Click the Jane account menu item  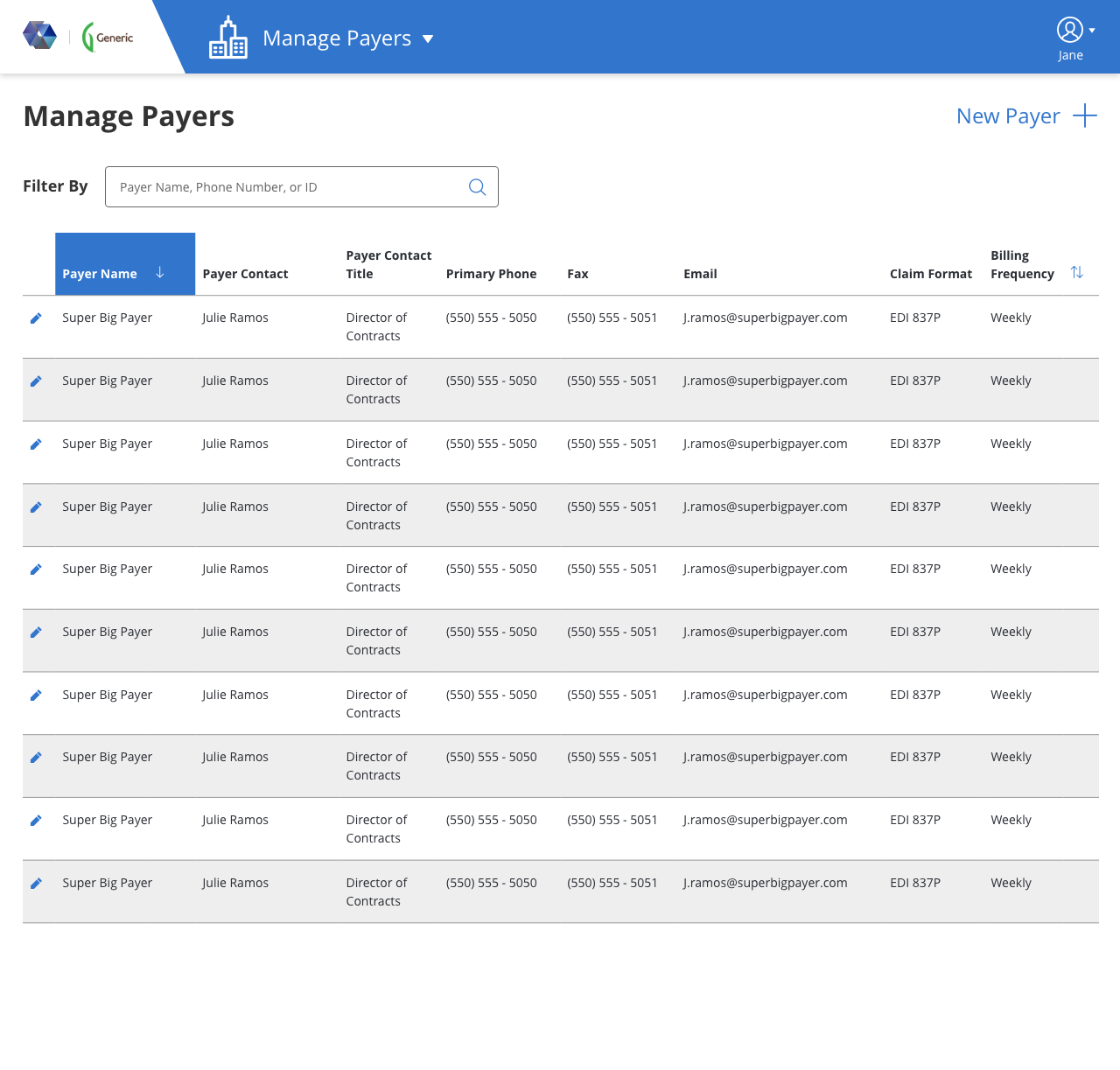click(x=1070, y=55)
